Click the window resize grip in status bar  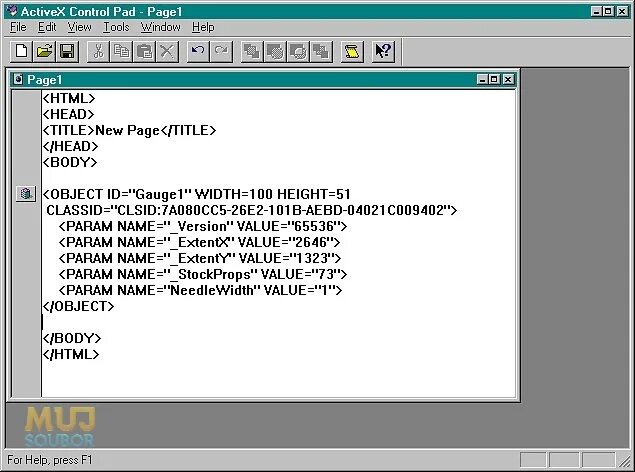pos(624,460)
